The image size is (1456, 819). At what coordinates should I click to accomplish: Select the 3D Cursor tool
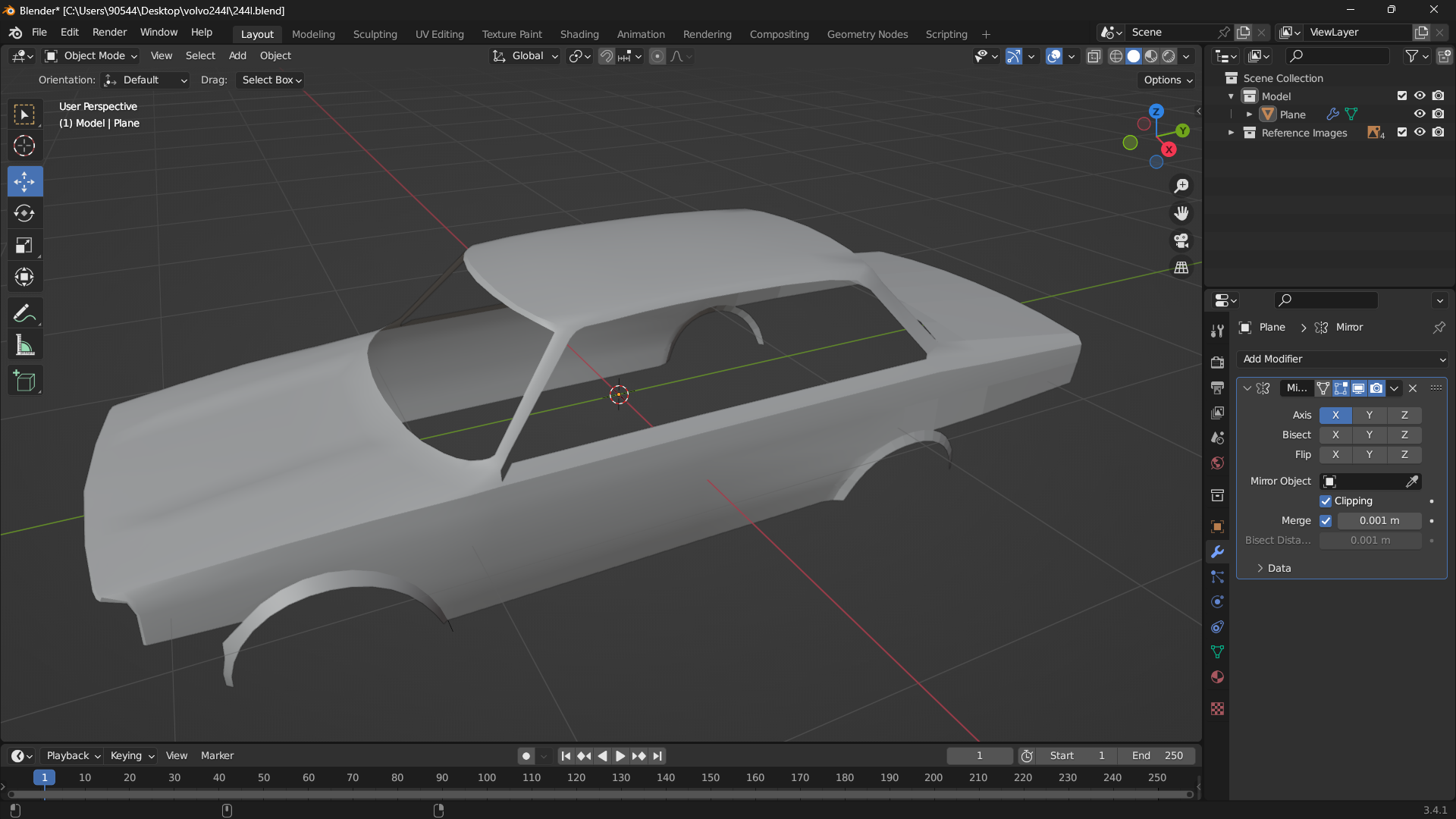point(24,146)
